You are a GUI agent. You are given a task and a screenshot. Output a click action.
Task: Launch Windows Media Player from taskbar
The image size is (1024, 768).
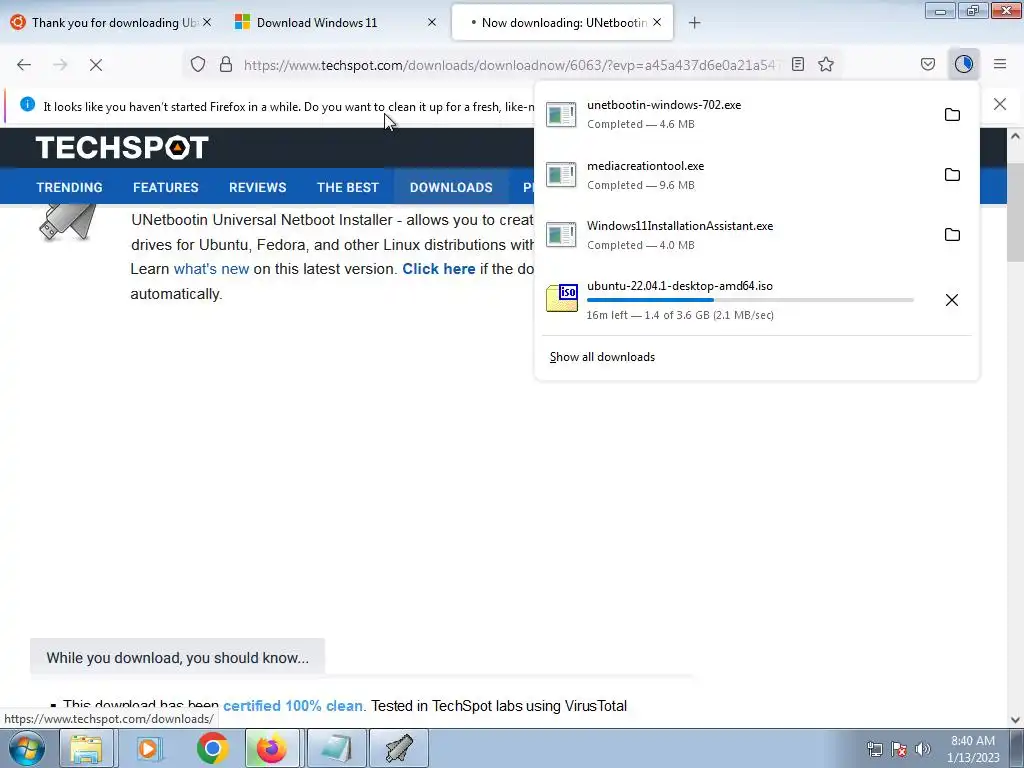click(148, 748)
